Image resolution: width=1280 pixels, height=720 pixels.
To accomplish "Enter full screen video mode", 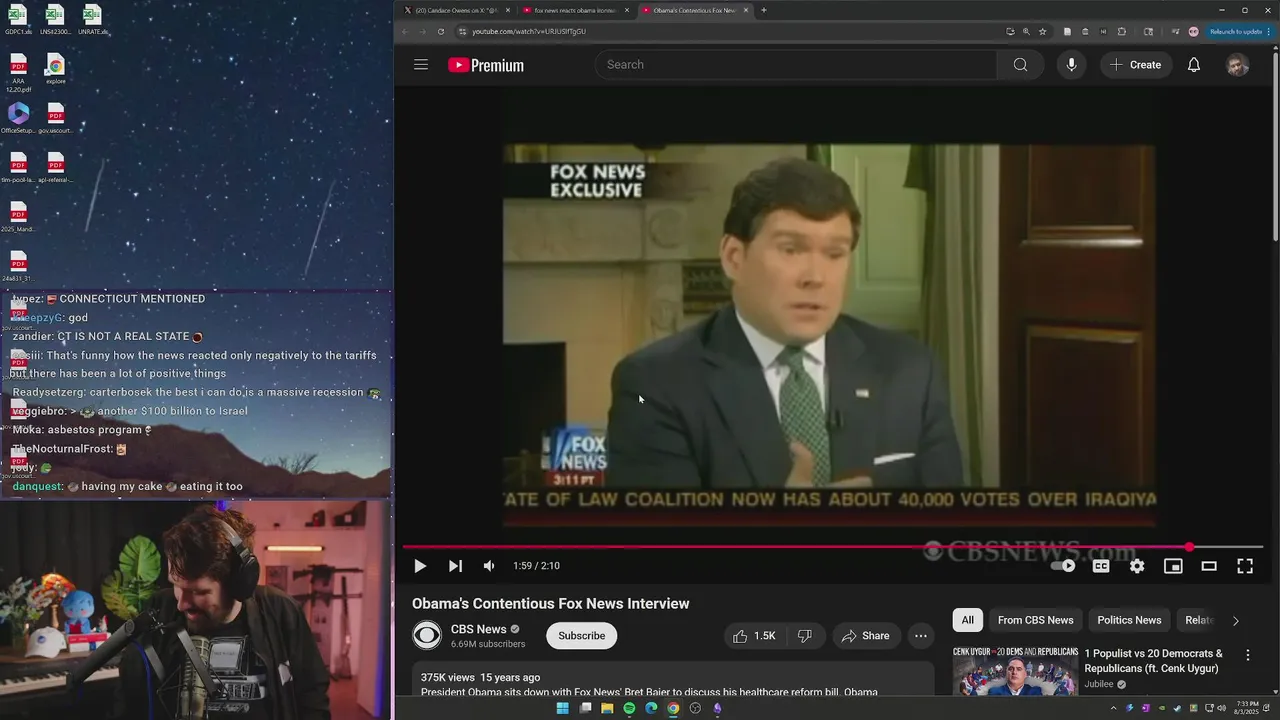I will click(1245, 566).
